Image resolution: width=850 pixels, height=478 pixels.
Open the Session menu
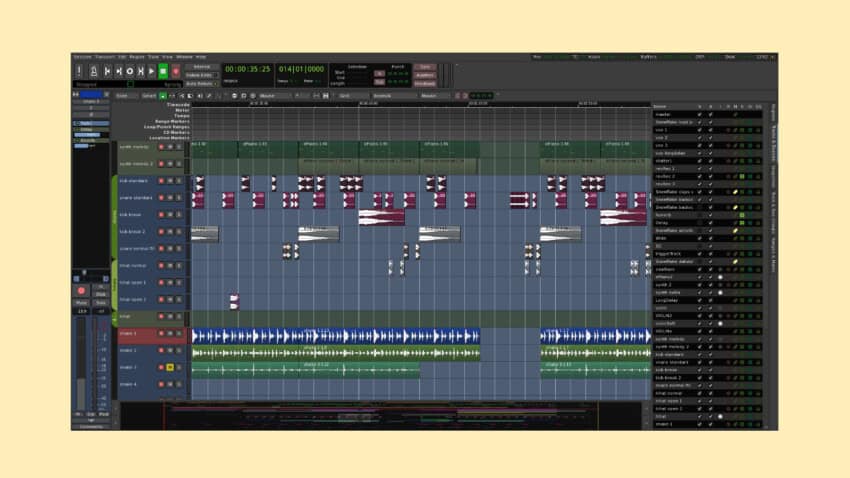pos(81,57)
